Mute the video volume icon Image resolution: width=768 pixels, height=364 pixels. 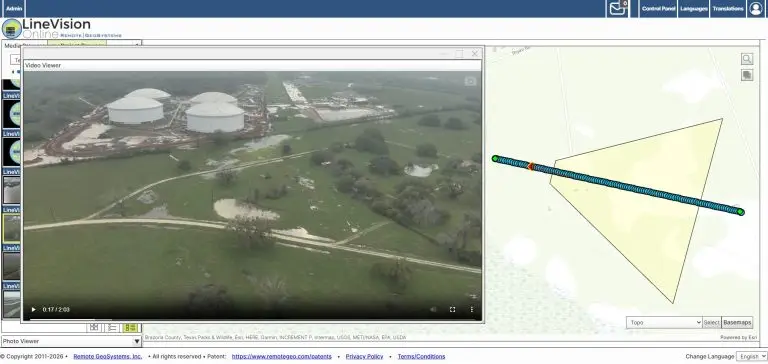(x=433, y=310)
